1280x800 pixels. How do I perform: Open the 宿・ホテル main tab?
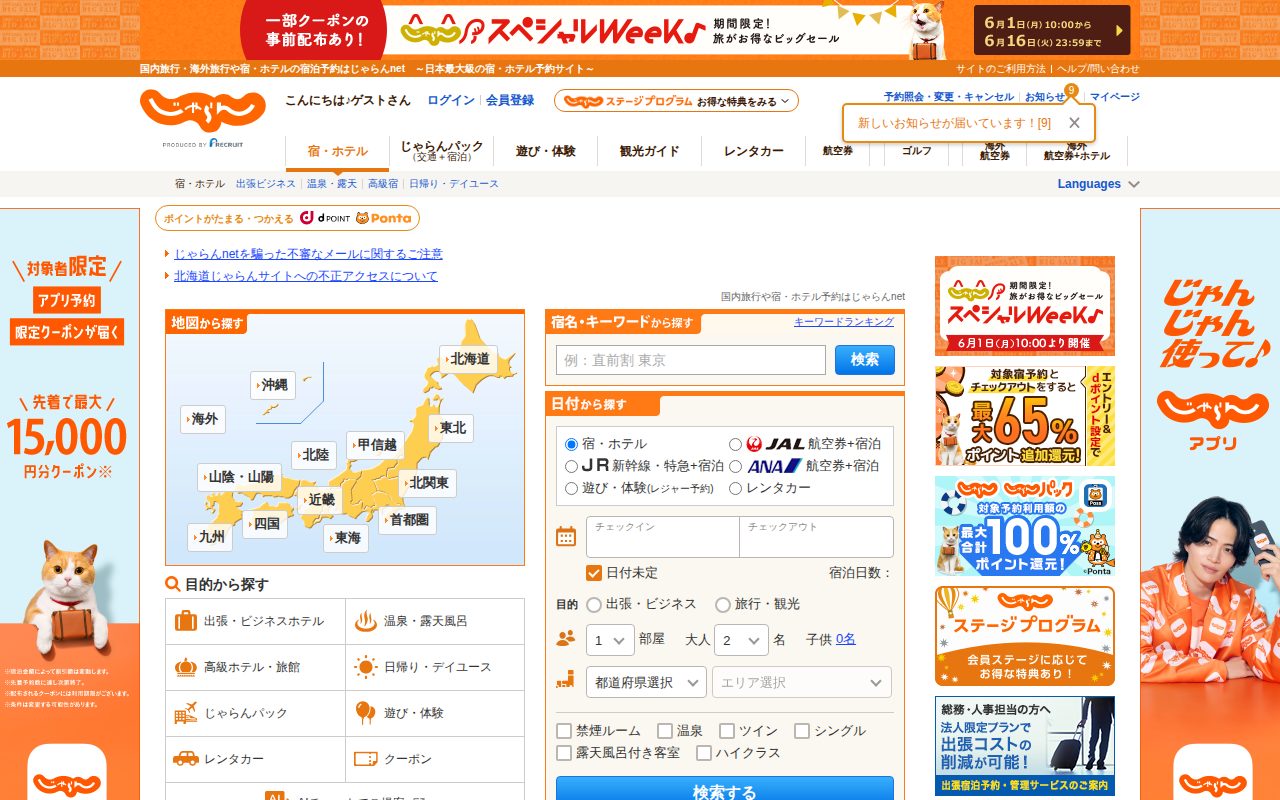point(337,152)
